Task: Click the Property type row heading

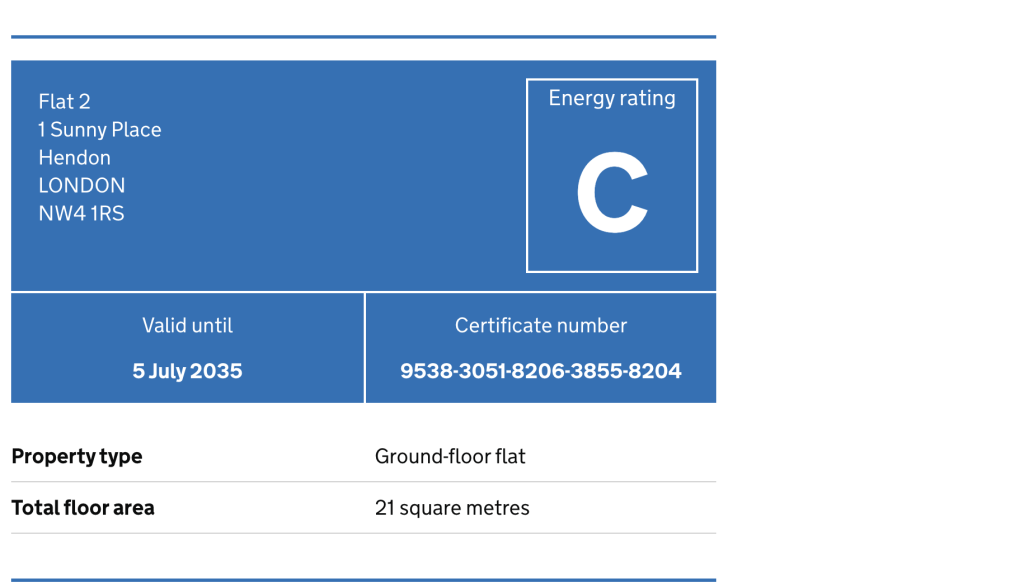Action: click(x=76, y=456)
